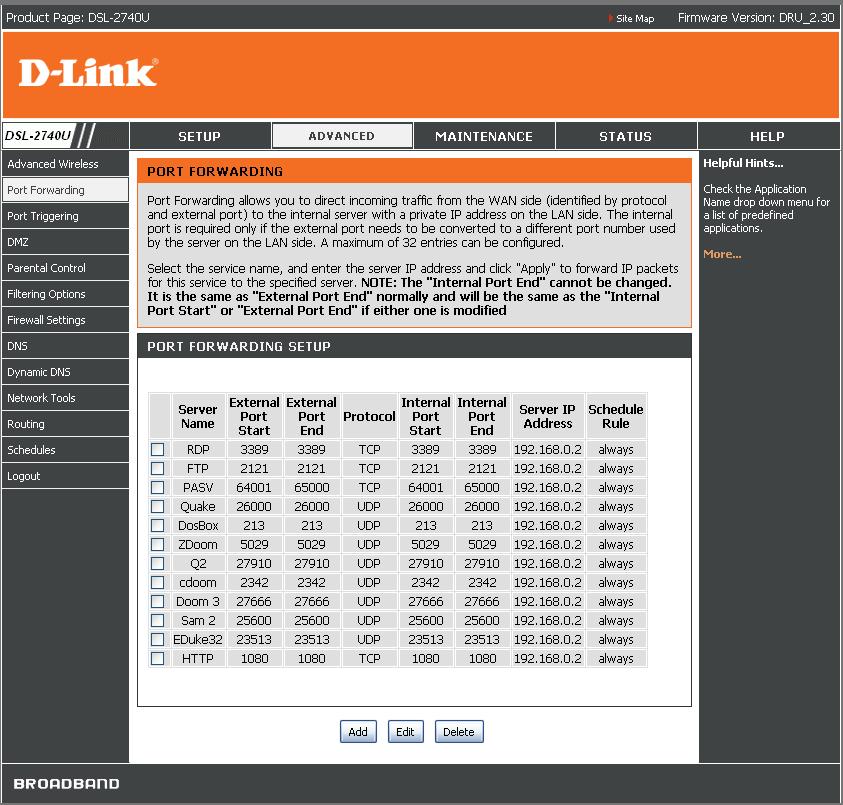Screen dimensions: 843x805
Task: Select the Quake port forwarding checkbox
Action: tap(157, 507)
